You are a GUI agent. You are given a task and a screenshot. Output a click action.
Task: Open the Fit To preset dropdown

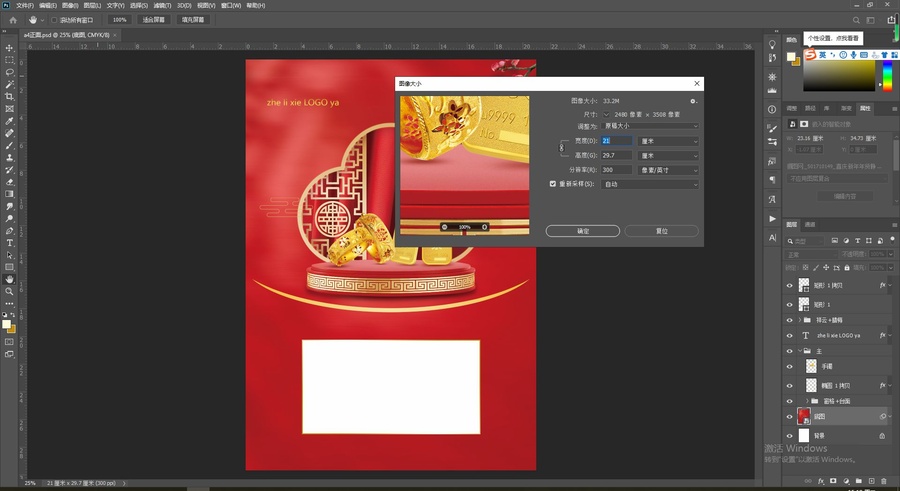coord(650,126)
